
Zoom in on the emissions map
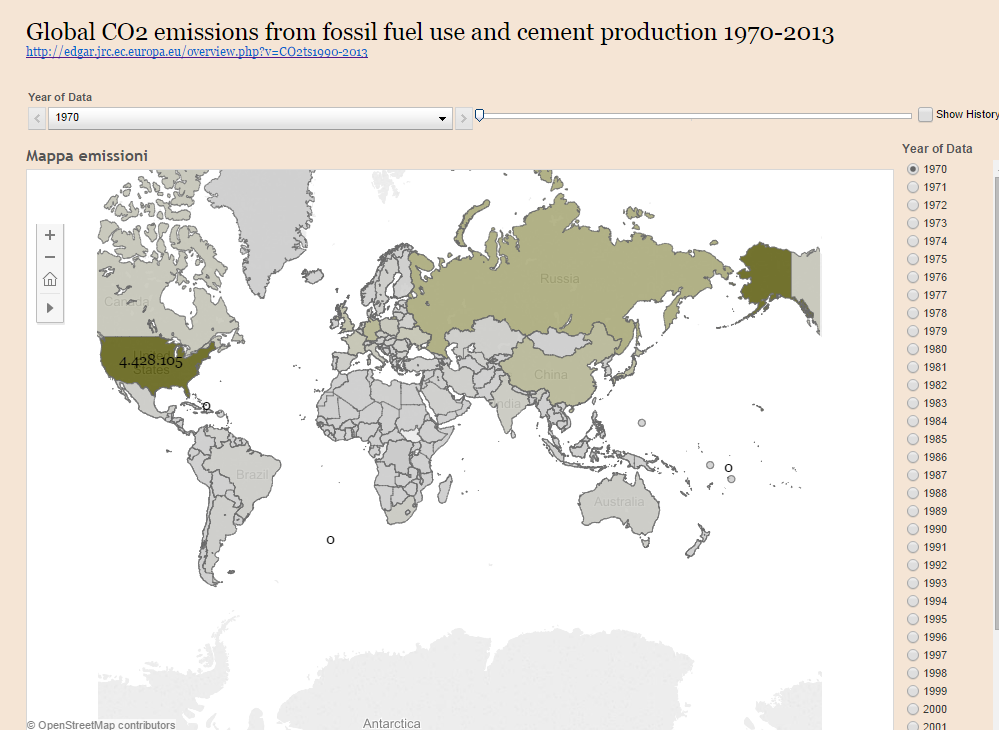click(50, 234)
